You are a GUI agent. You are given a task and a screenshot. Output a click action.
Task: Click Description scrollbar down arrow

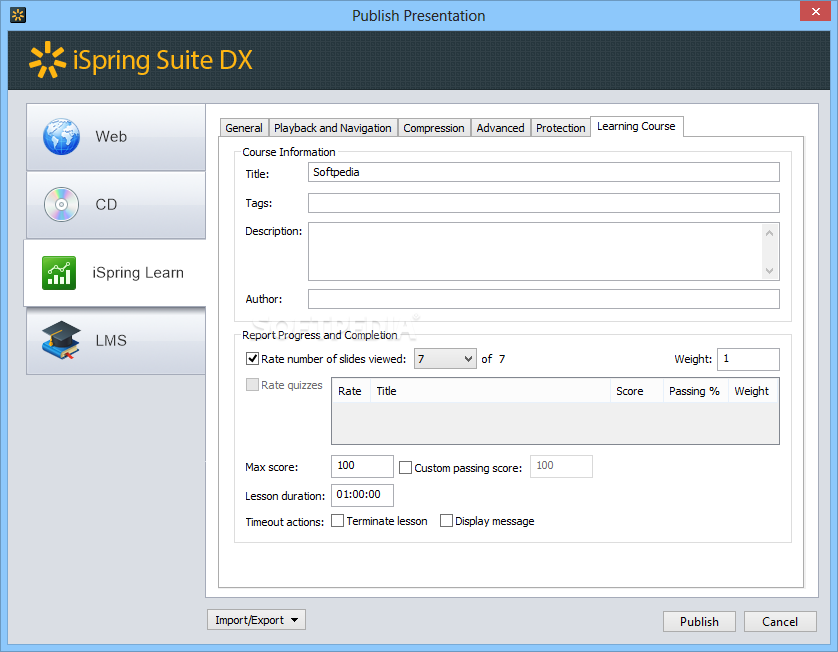click(770, 270)
